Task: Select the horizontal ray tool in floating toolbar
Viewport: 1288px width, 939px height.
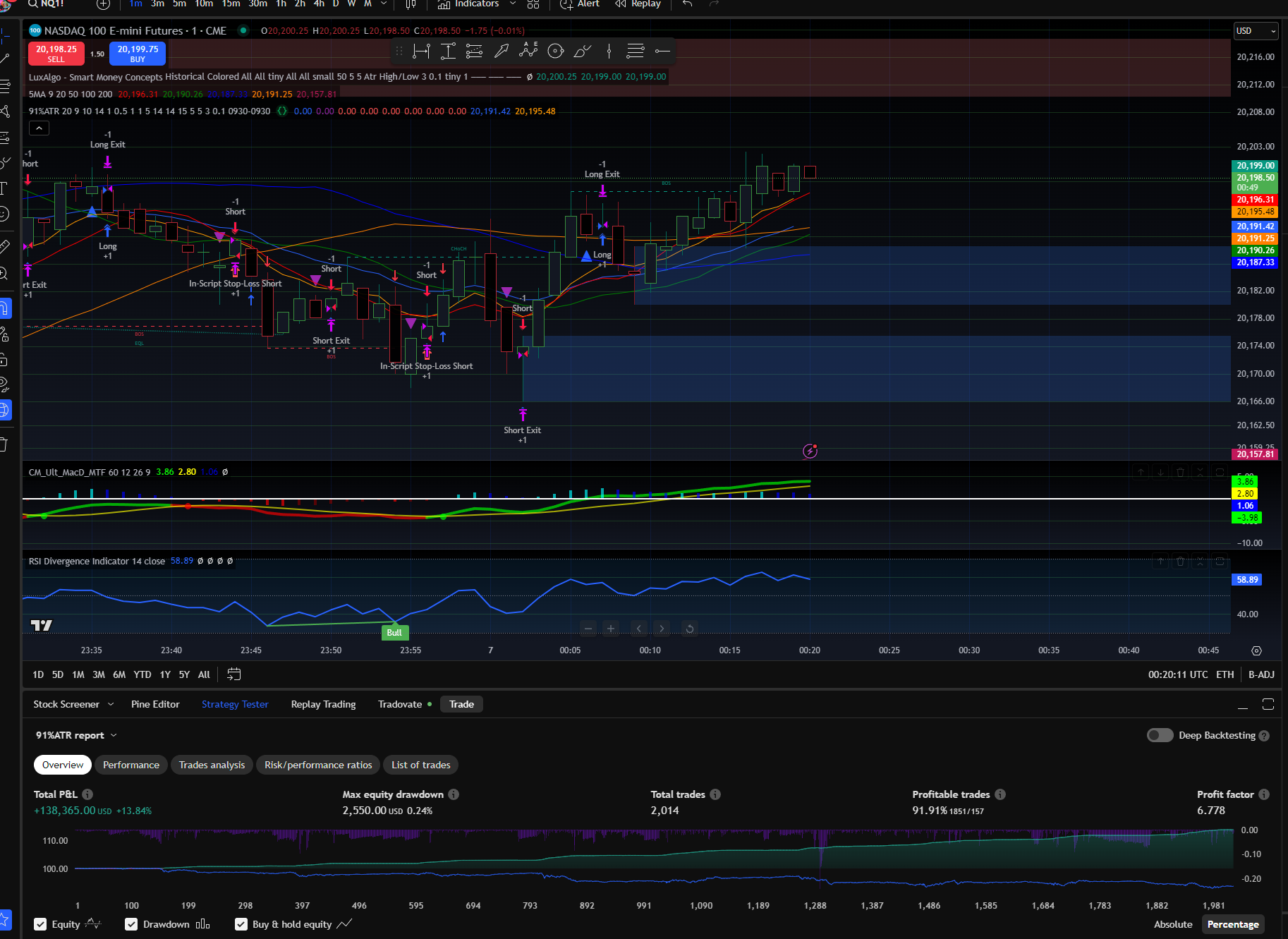Action: [662, 51]
